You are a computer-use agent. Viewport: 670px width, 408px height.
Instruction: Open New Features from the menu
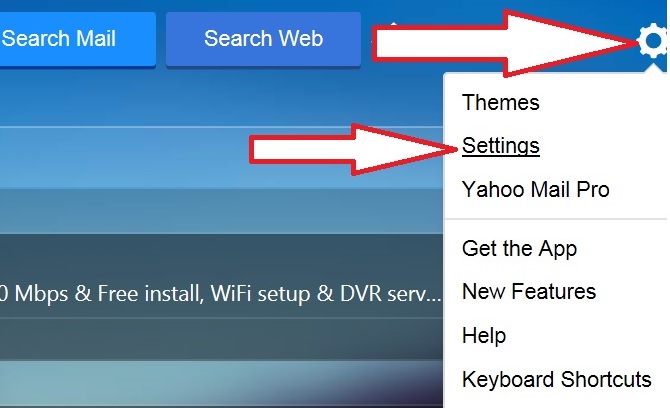[529, 292]
